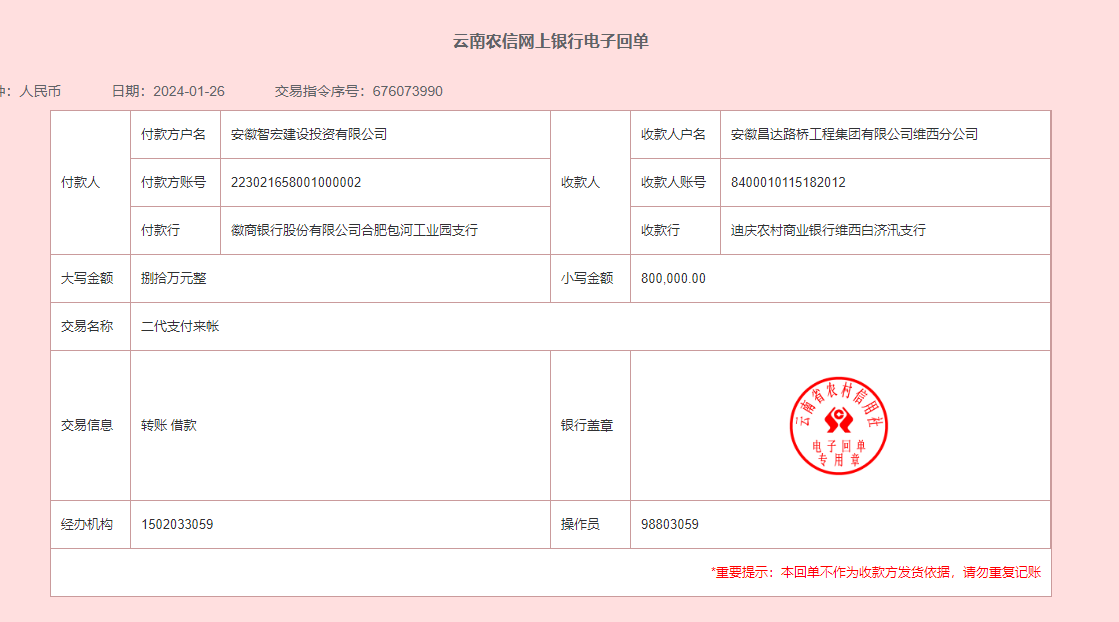Click operator number 98803059
This screenshot has width=1119, height=622.
click(x=669, y=524)
